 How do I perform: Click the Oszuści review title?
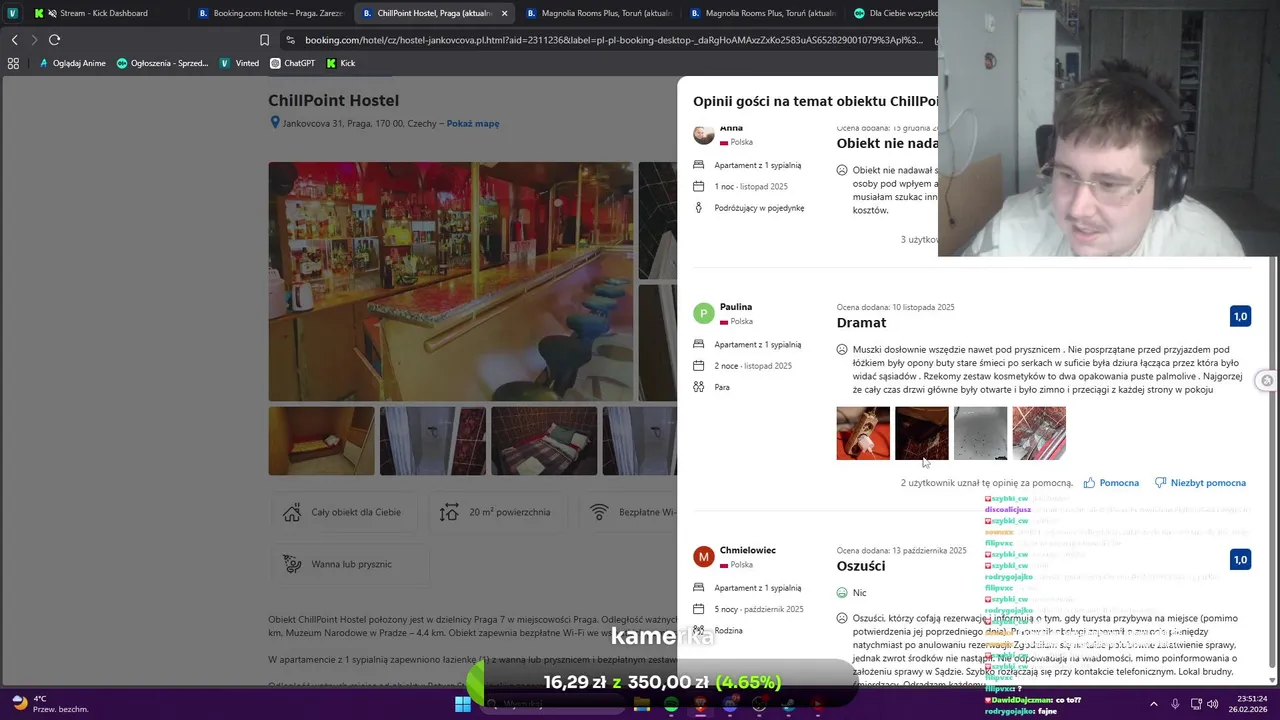pos(860,566)
